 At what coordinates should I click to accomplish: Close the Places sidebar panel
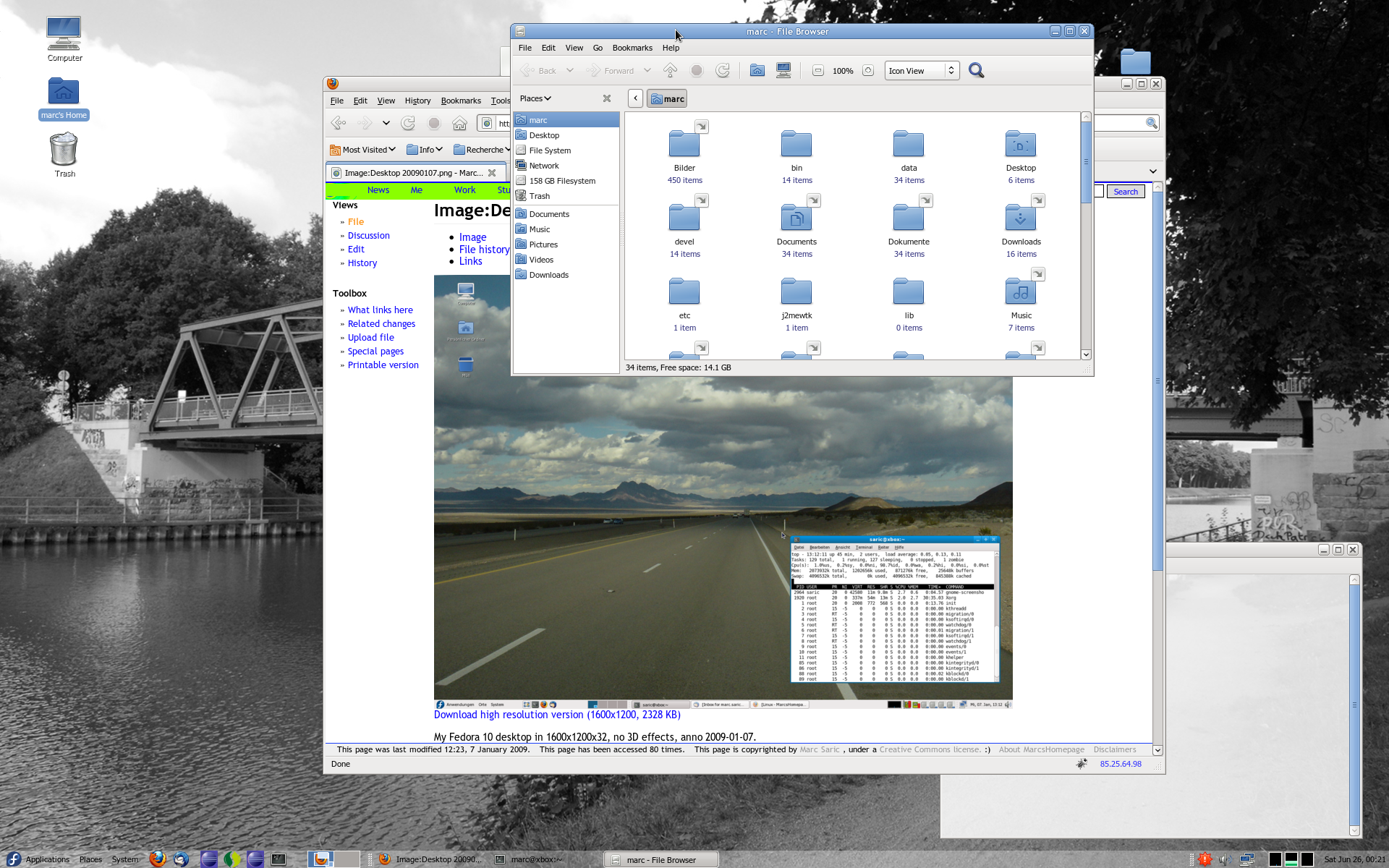(x=607, y=98)
